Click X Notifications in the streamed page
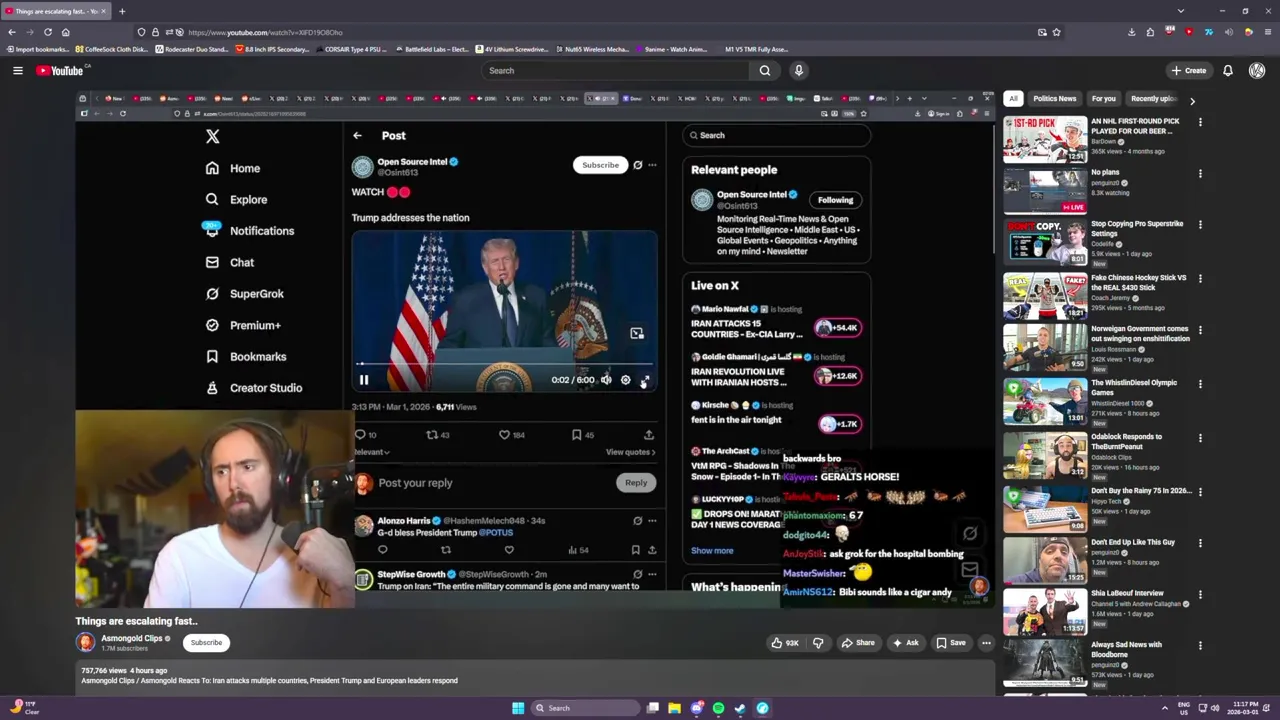The height and width of the screenshot is (720, 1280). 249,231
